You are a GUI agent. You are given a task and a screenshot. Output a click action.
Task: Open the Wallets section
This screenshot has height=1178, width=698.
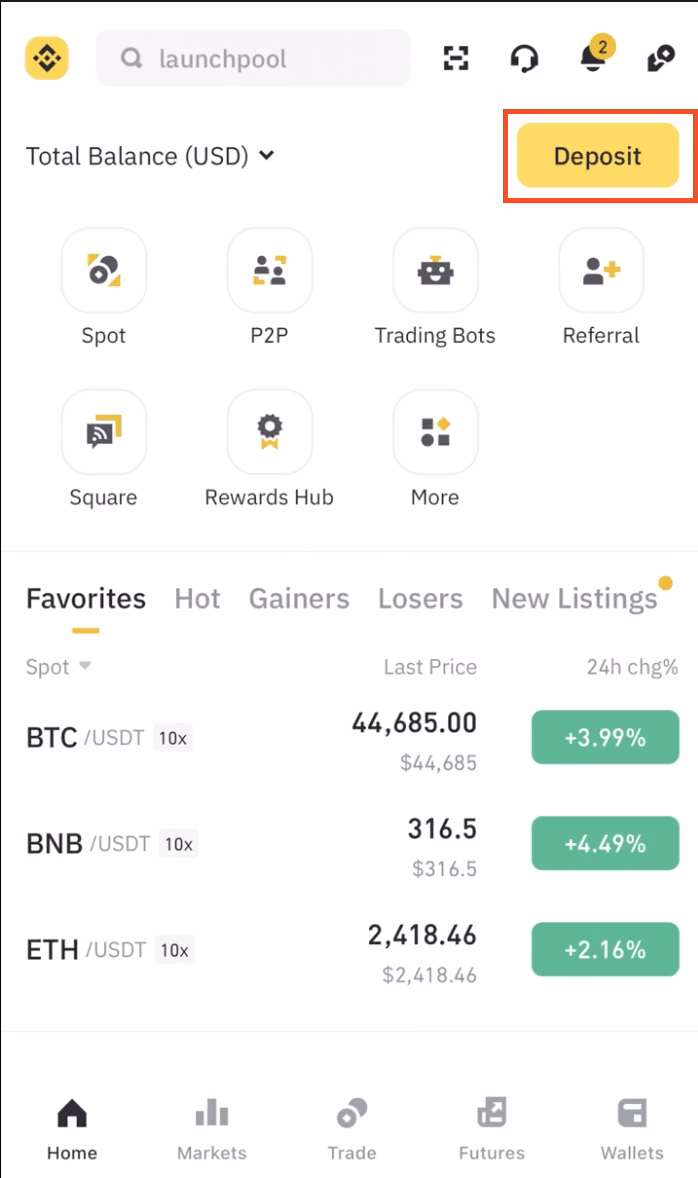[631, 1112]
